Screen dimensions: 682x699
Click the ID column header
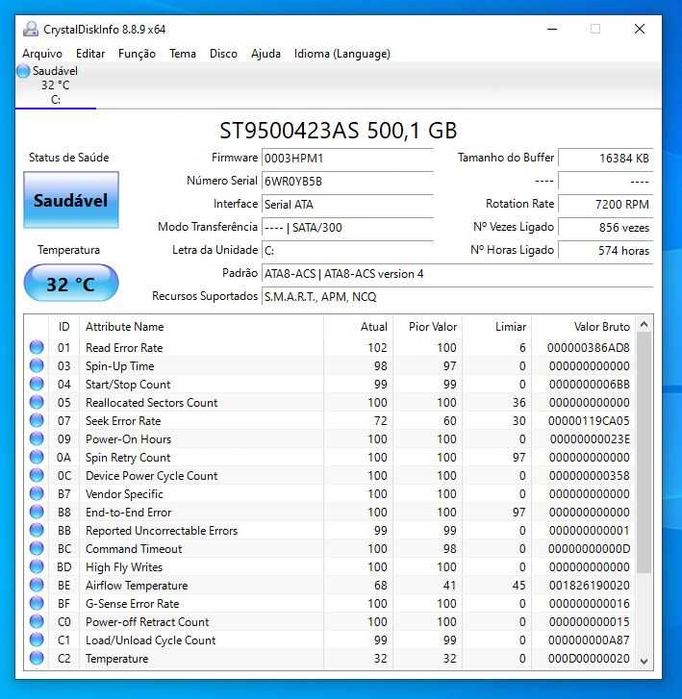(x=64, y=327)
